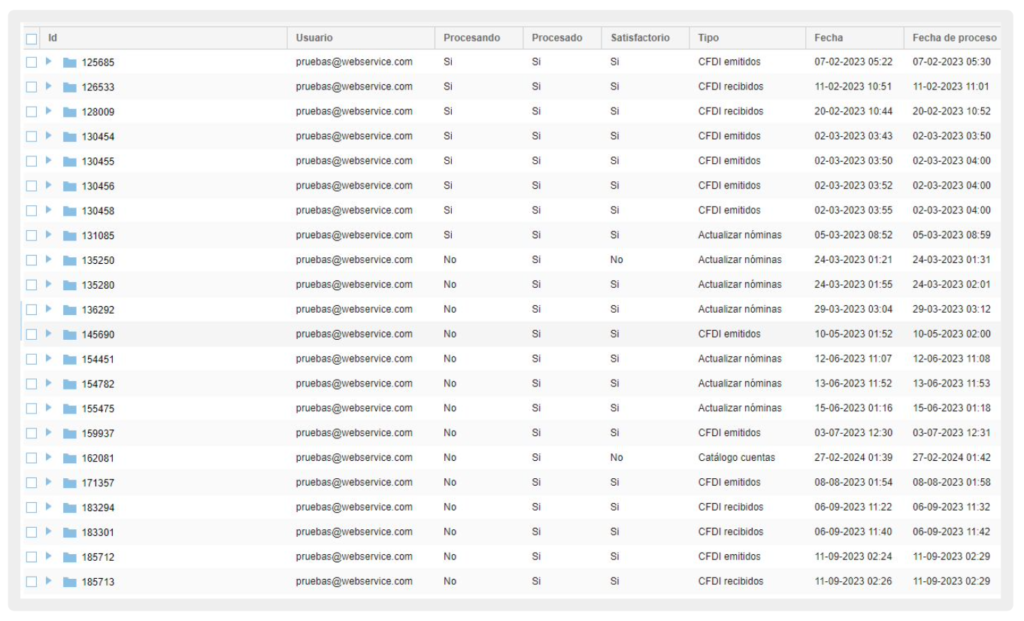Expand the triangle for row 159937
1024x621 pixels.
pyautogui.click(x=48, y=433)
